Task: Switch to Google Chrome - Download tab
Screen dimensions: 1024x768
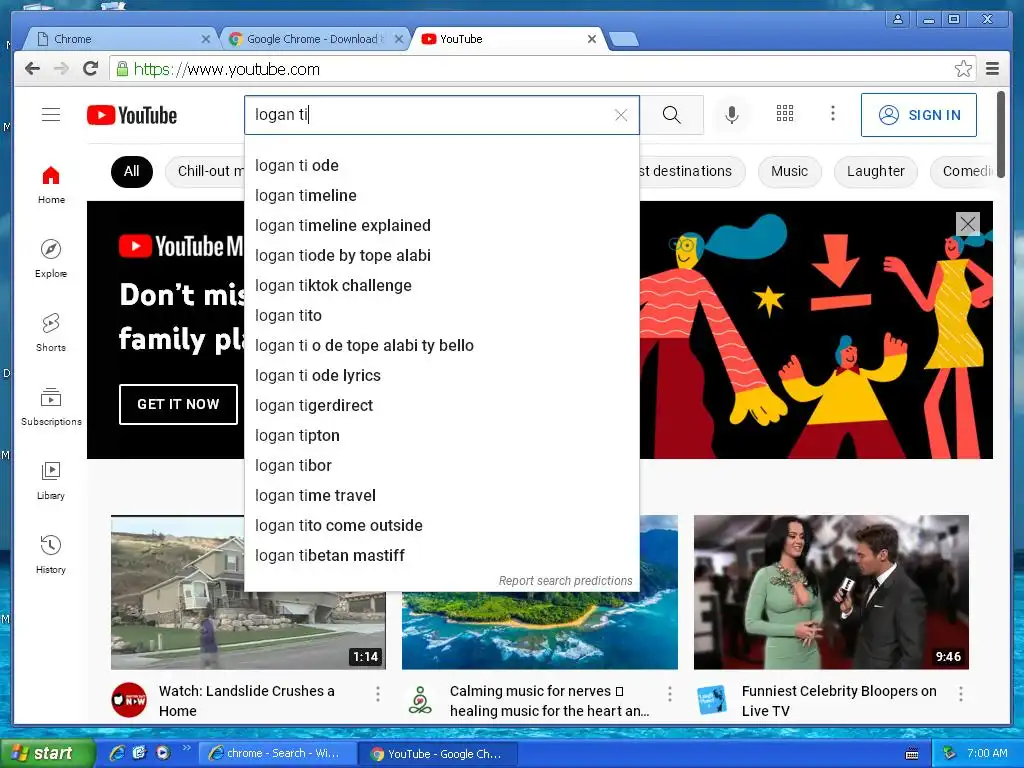Action: point(312,39)
